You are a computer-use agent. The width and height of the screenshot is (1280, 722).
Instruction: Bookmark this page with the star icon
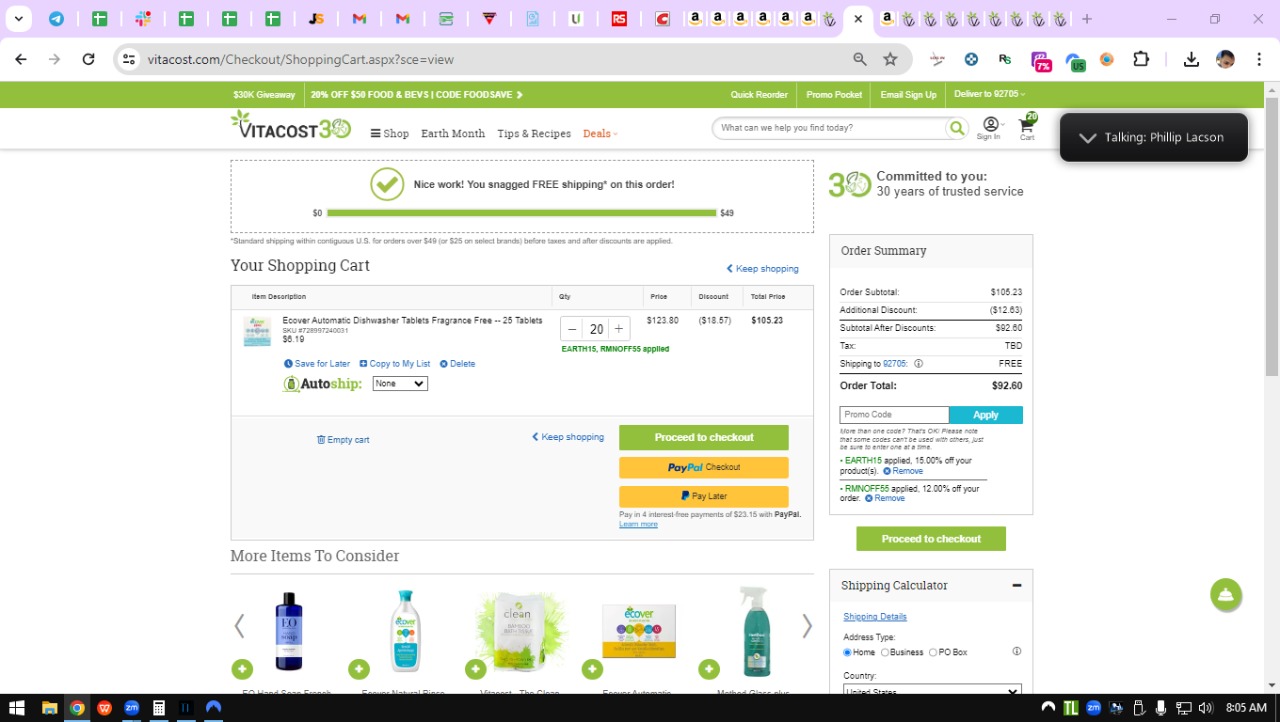(890, 59)
